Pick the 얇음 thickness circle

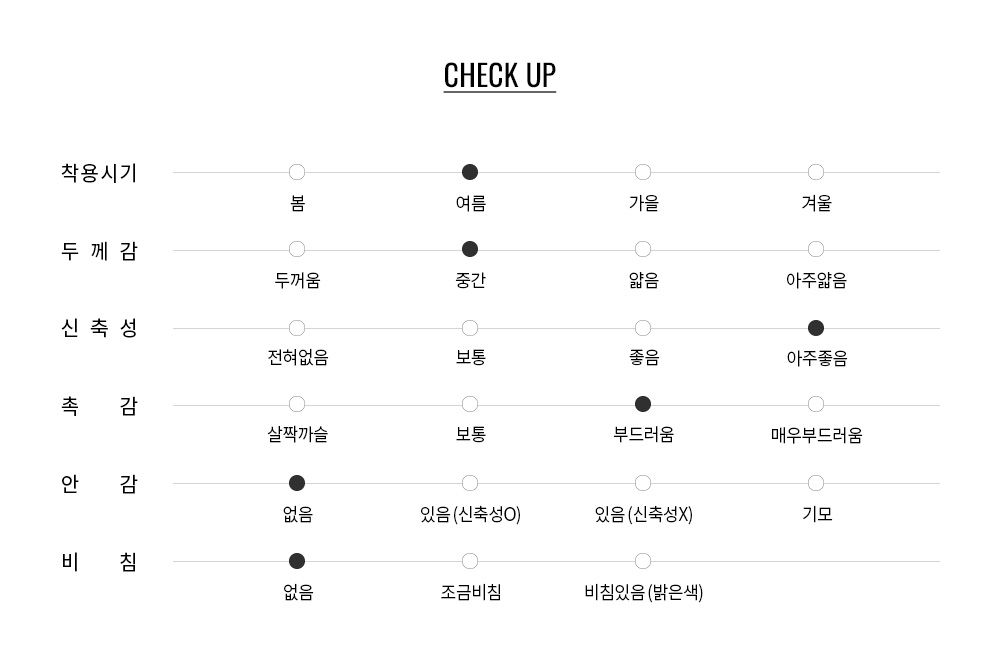tap(643, 249)
